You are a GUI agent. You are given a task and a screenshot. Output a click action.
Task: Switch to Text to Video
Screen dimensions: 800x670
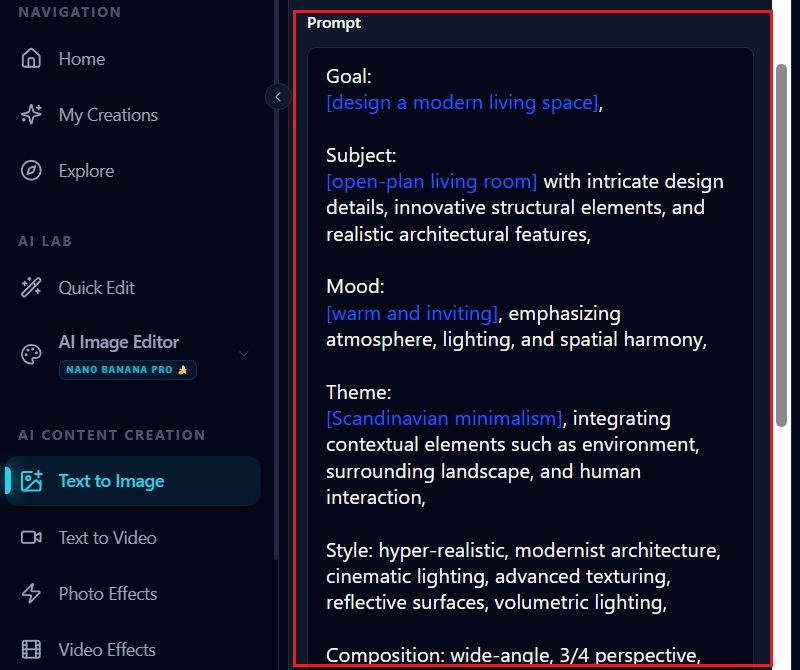pos(107,537)
